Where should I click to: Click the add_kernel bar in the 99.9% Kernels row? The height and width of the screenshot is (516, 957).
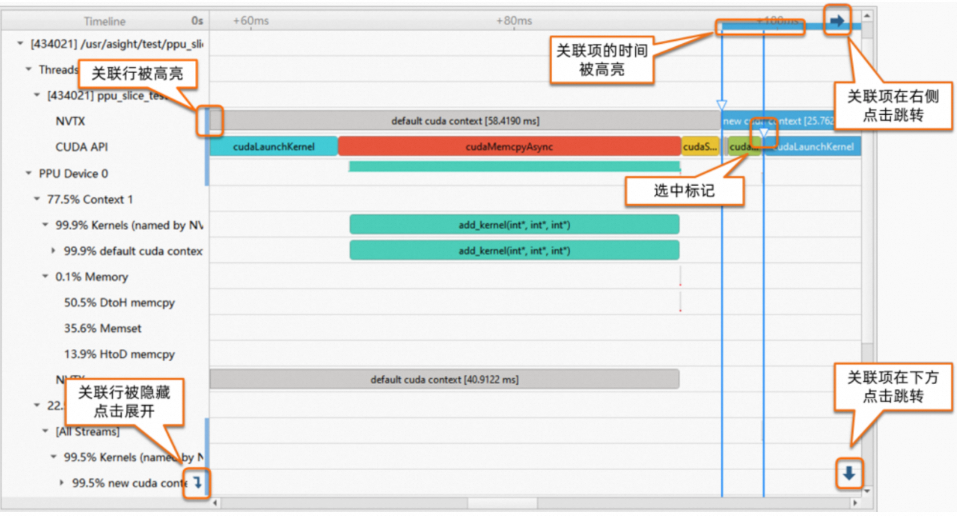coord(515,225)
